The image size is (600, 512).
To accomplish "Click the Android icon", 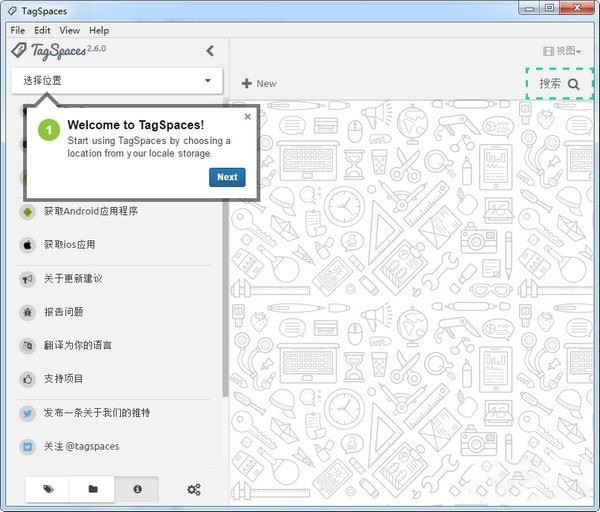I will 28,212.
